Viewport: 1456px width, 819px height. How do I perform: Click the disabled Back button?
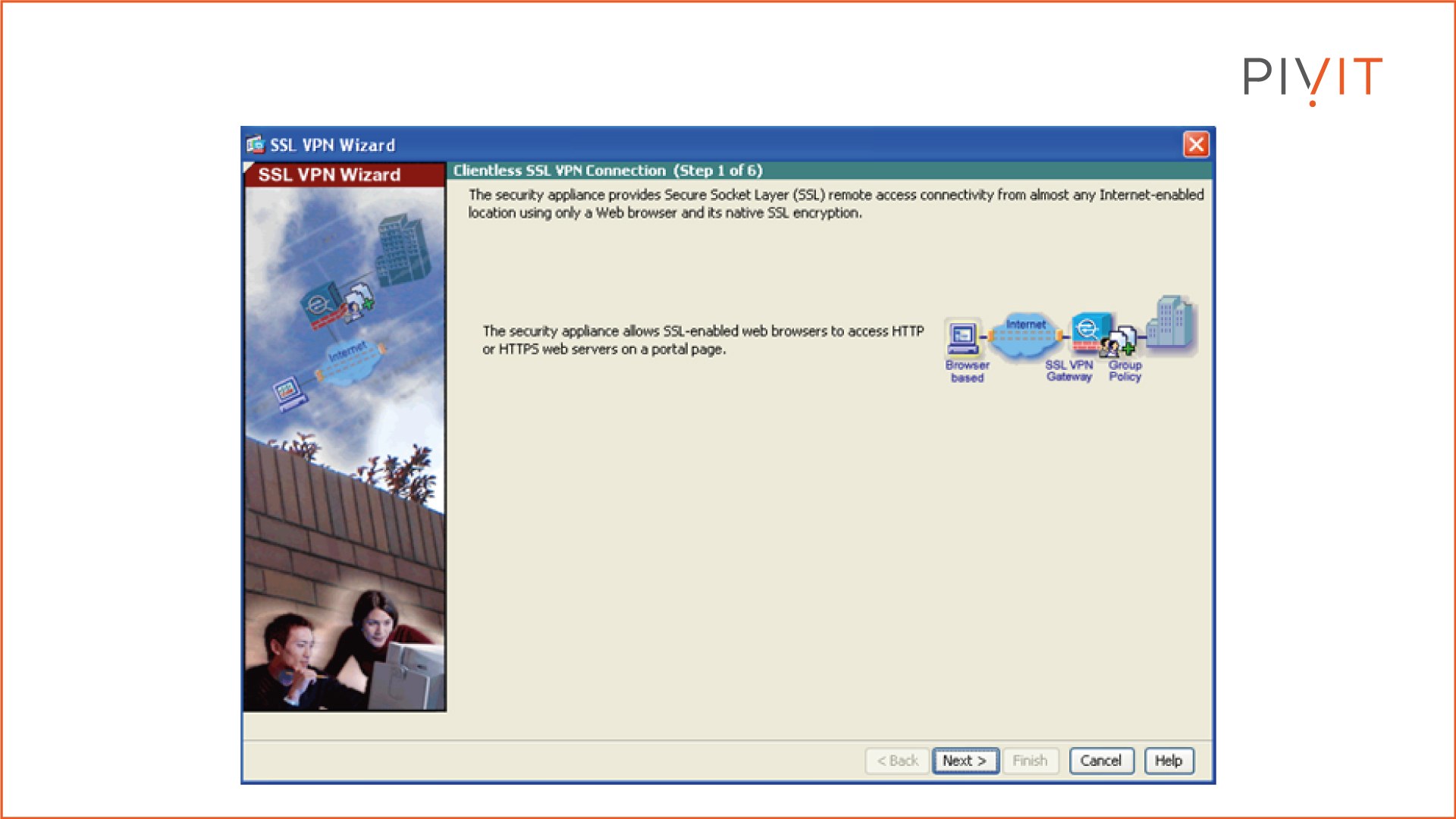coord(898,761)
